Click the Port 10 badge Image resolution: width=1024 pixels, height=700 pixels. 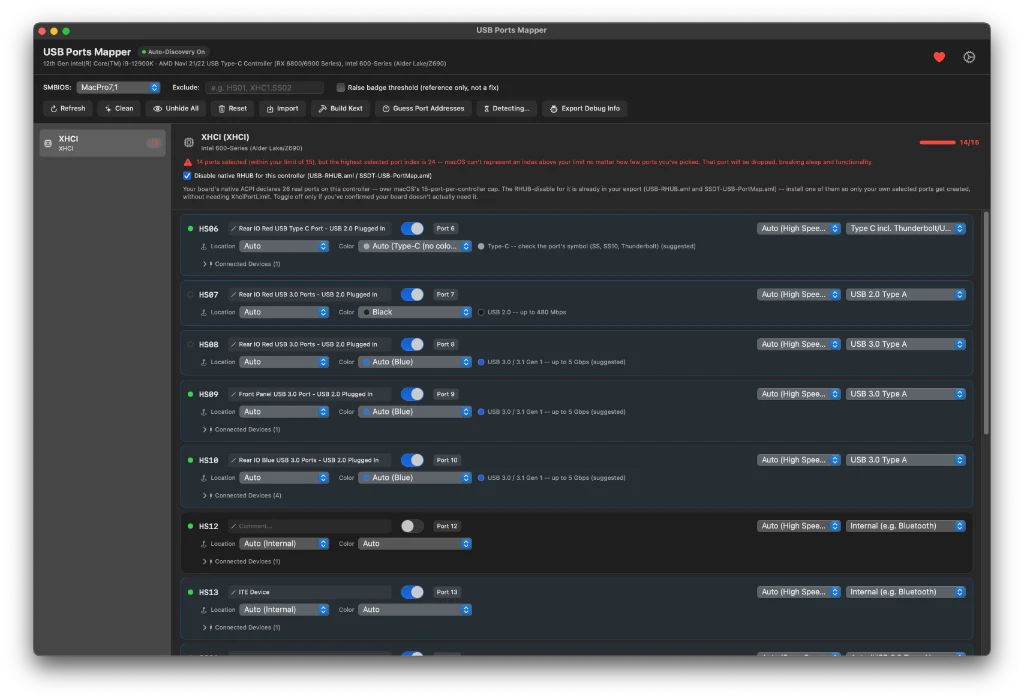447,460
